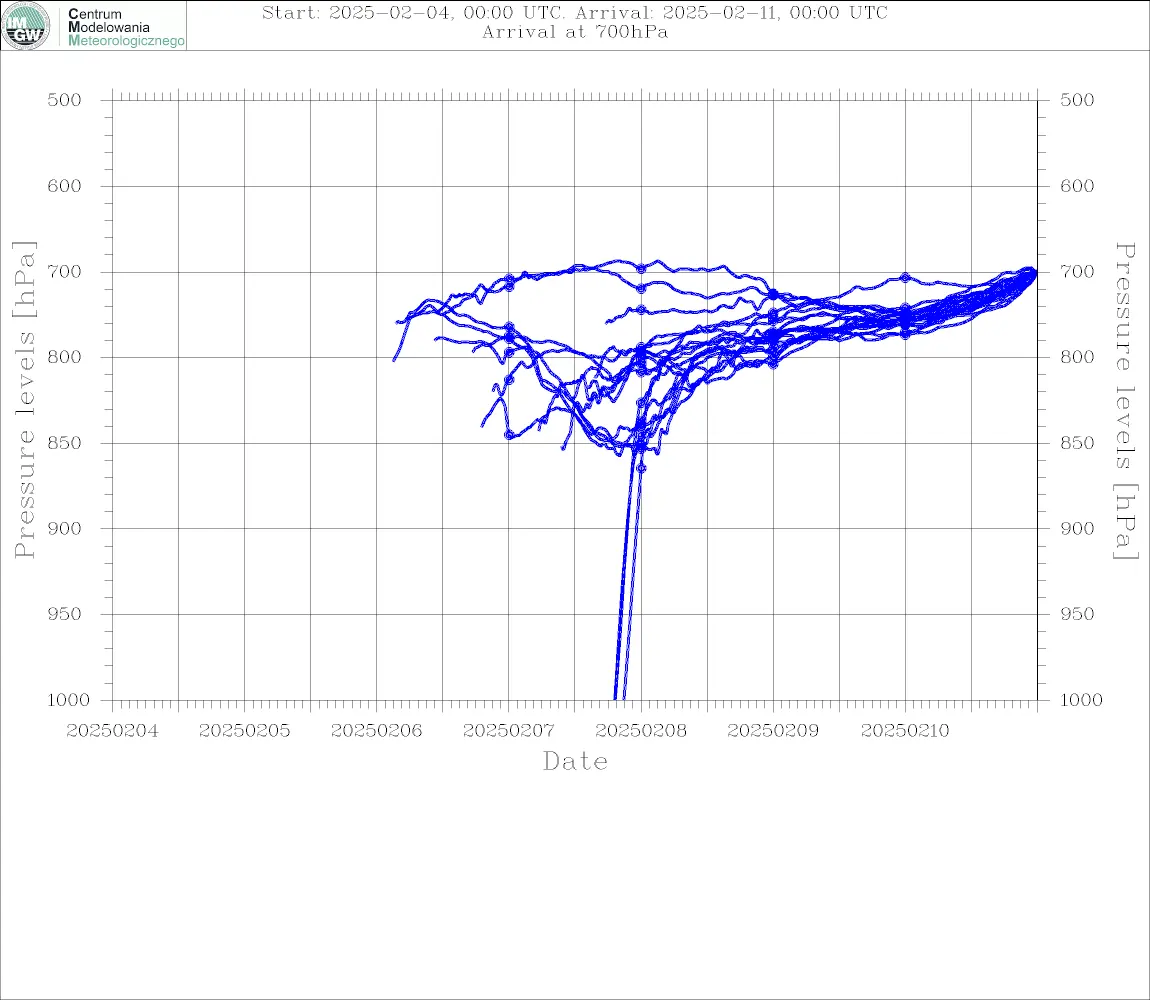
Task: Click the left axis label 900
Action: point(65,529)
